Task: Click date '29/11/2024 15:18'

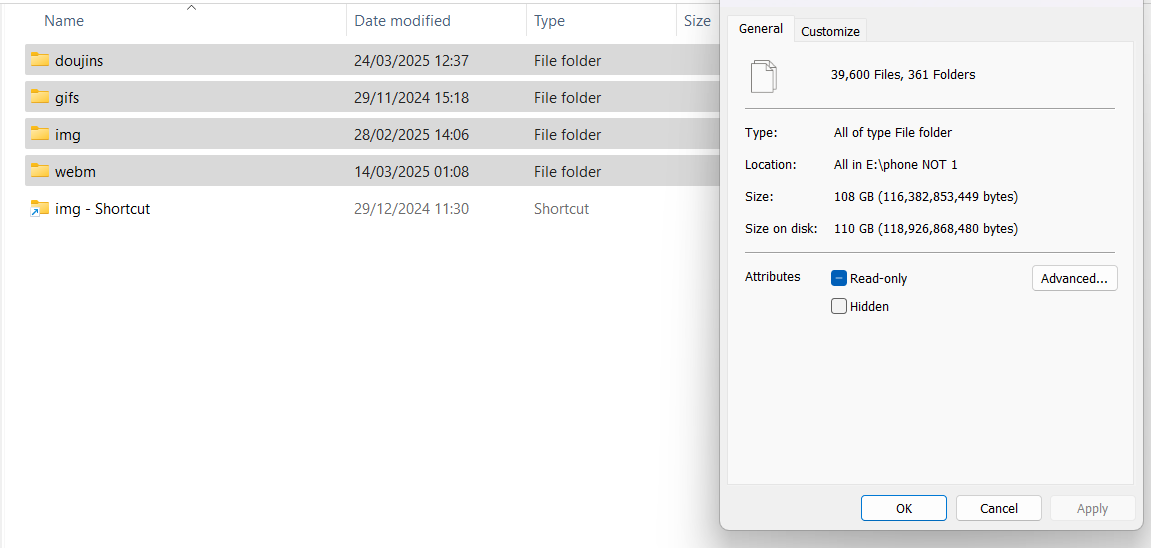Action: (411, 98)
